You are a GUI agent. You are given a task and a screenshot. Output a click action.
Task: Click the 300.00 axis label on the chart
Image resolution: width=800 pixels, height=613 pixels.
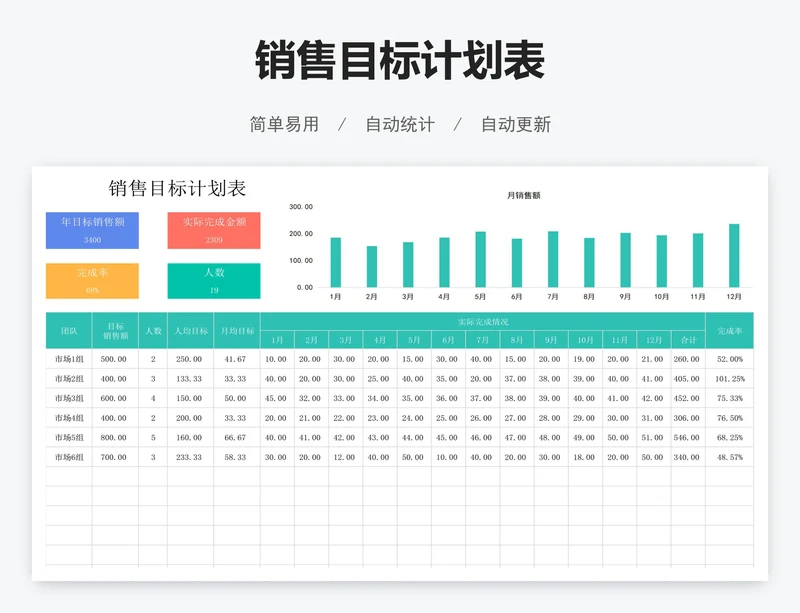tap(301, 207)
